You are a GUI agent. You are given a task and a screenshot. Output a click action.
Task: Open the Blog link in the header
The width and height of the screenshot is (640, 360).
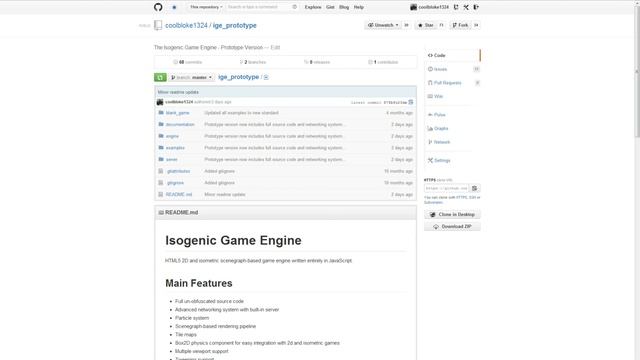coord(344,7)
